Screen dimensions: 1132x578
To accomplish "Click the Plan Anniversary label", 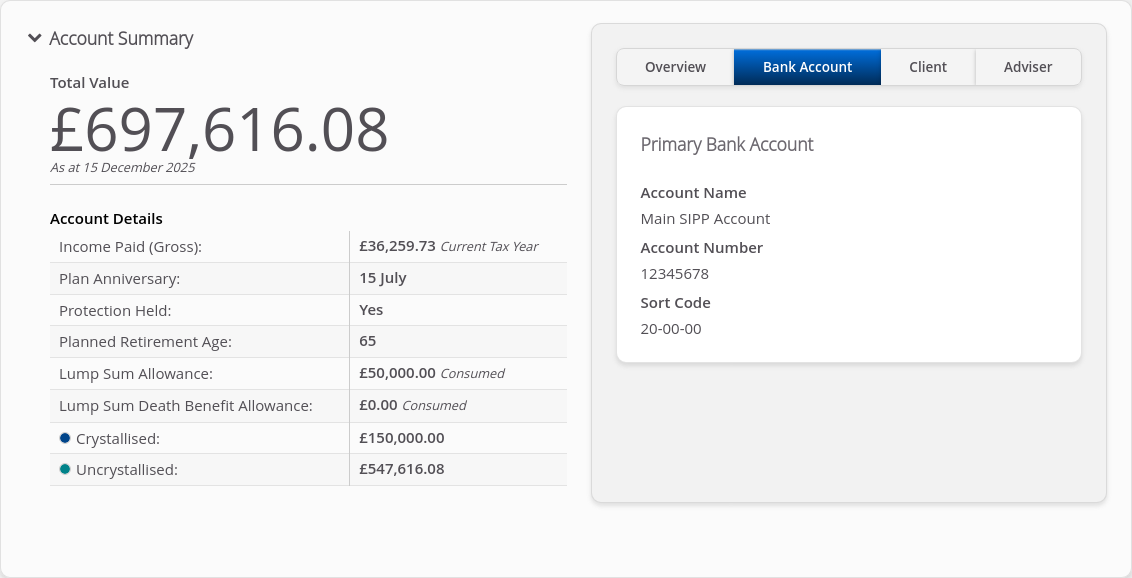I will click(120, 279).
